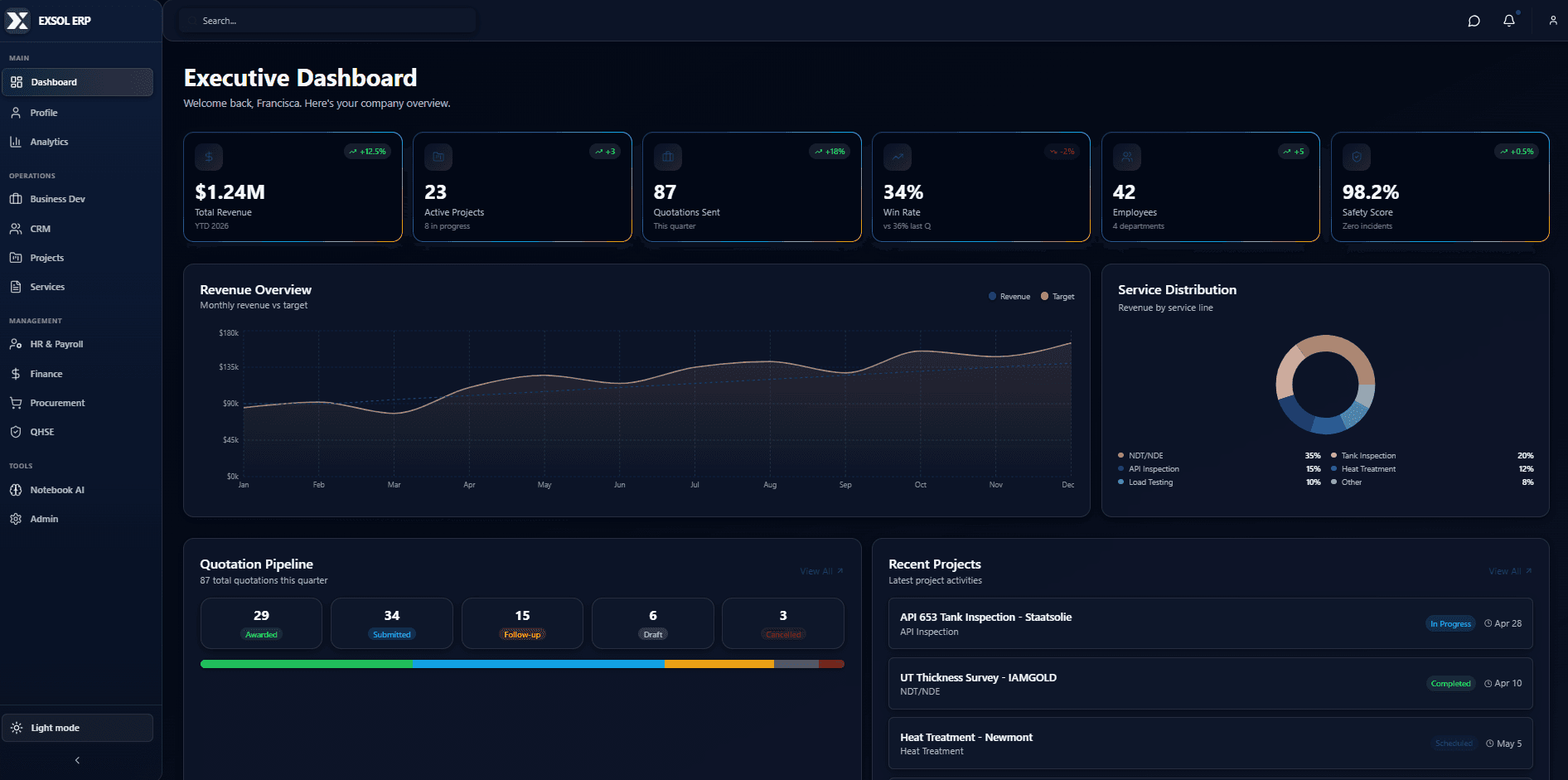
Task: Select the Load Testing legend entry
Action: (x=1219, y=482)
